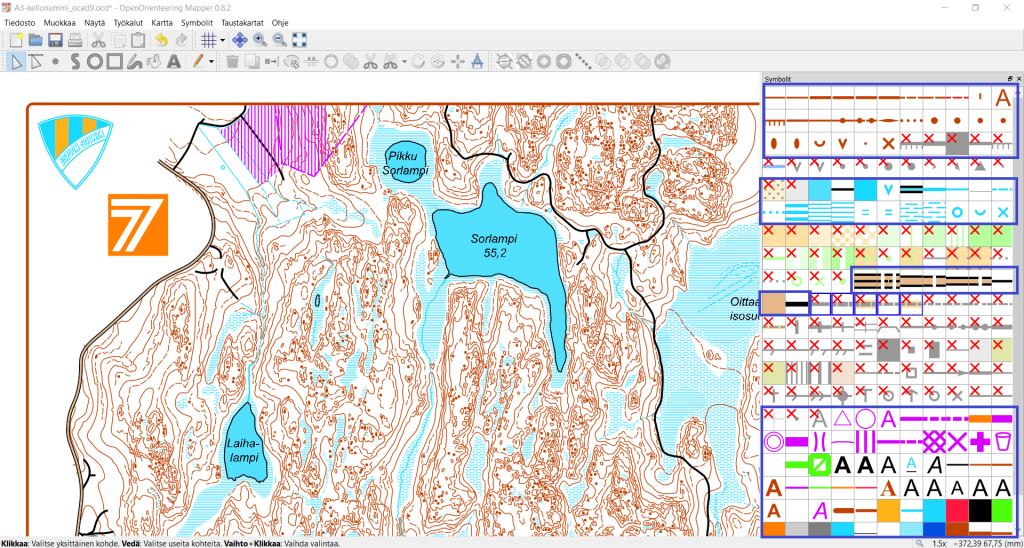Open the Symbolit menu
1024x548 pixels.
coord(195,21)
